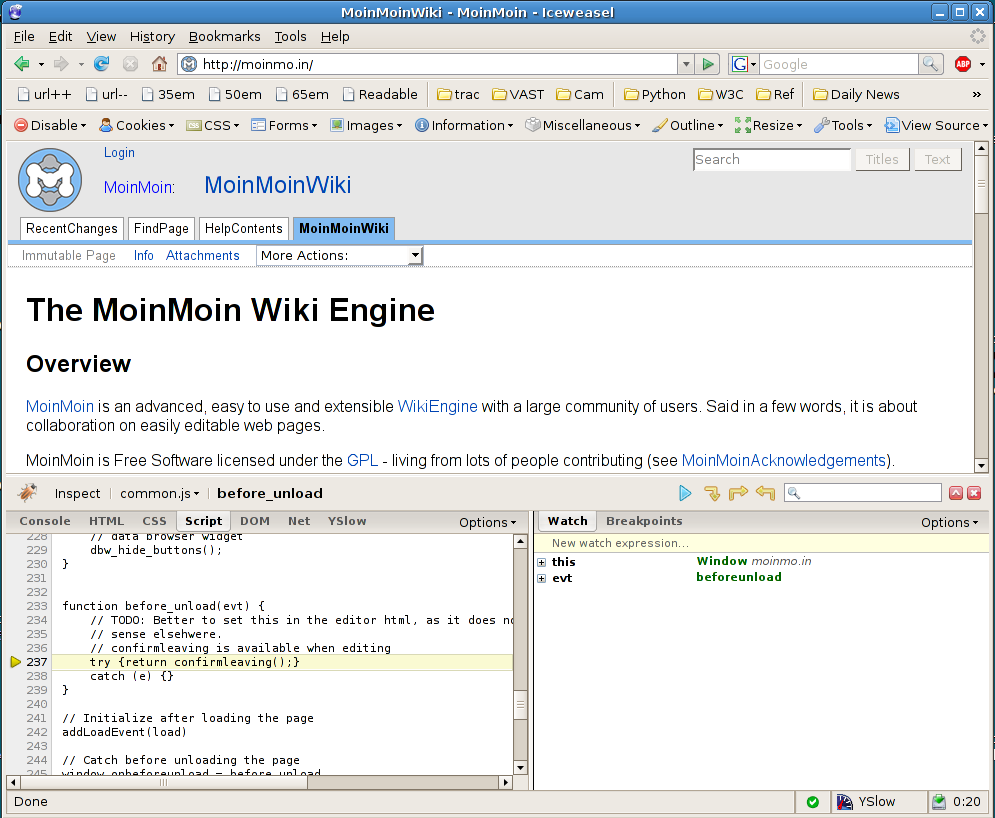Open the common.js script file dropdown

[x=159, y=493]
